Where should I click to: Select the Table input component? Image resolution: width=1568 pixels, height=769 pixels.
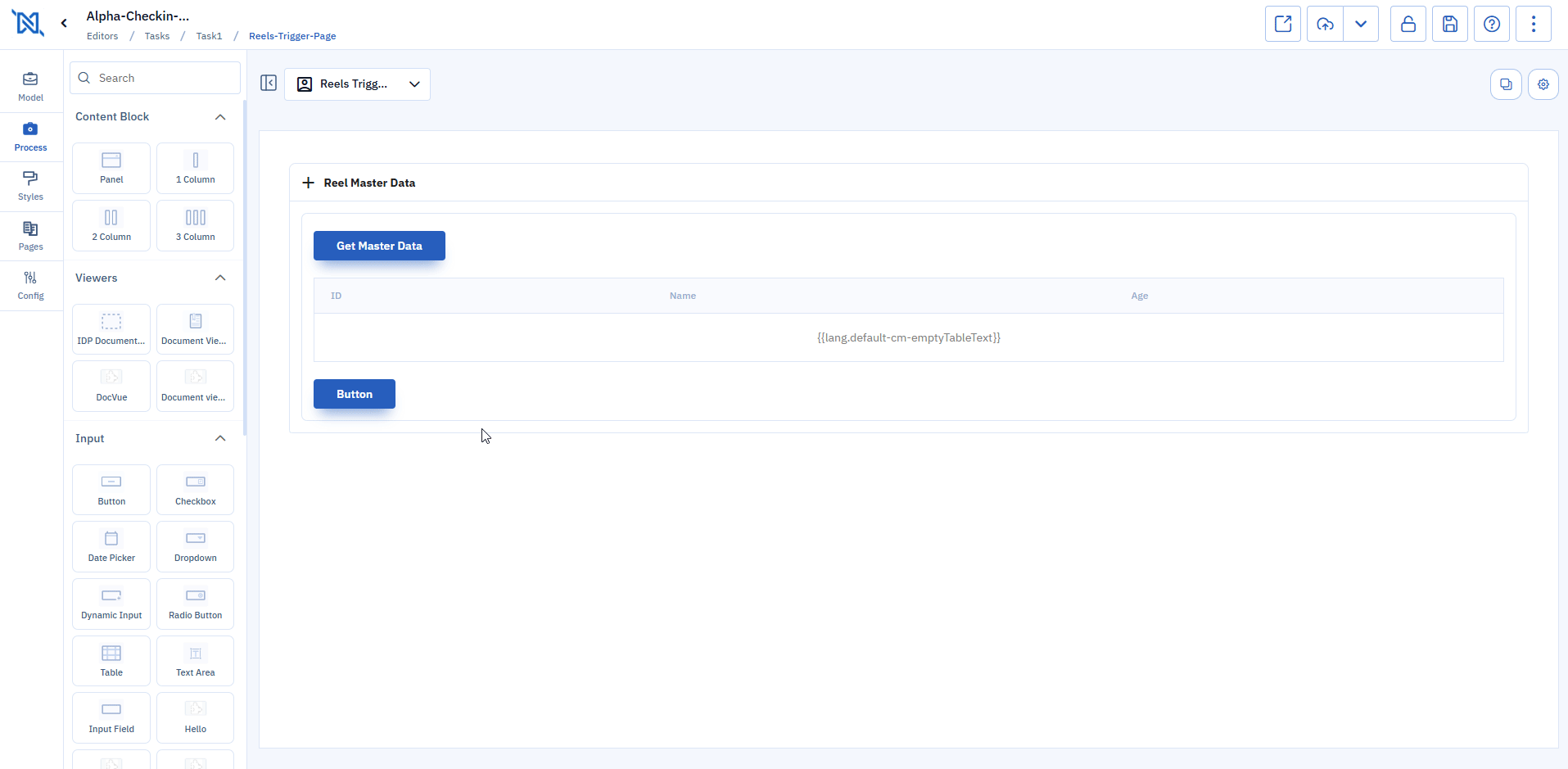point(111,661)
